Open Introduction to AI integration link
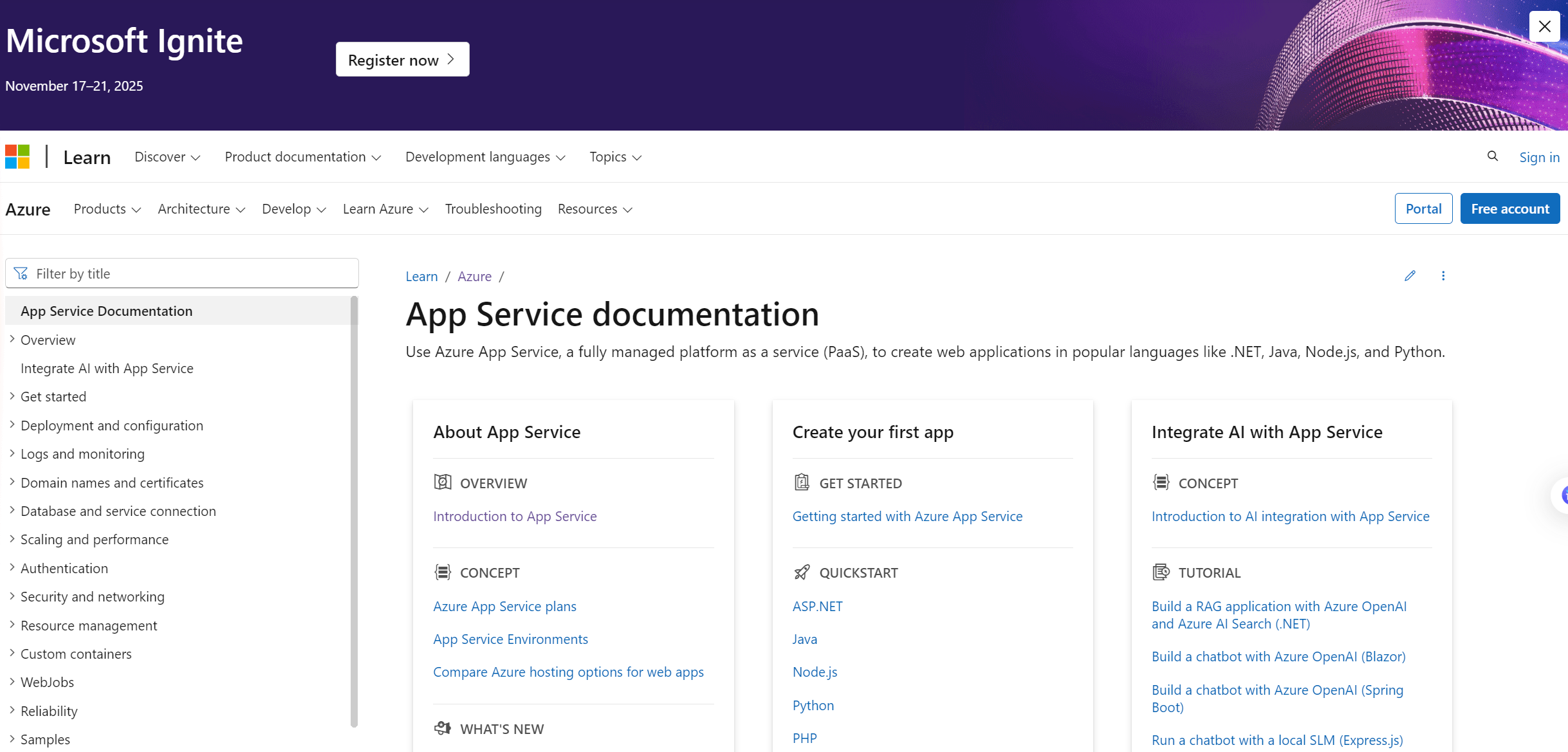Viewport: 1568px width, 752px height. (1290, 516)
